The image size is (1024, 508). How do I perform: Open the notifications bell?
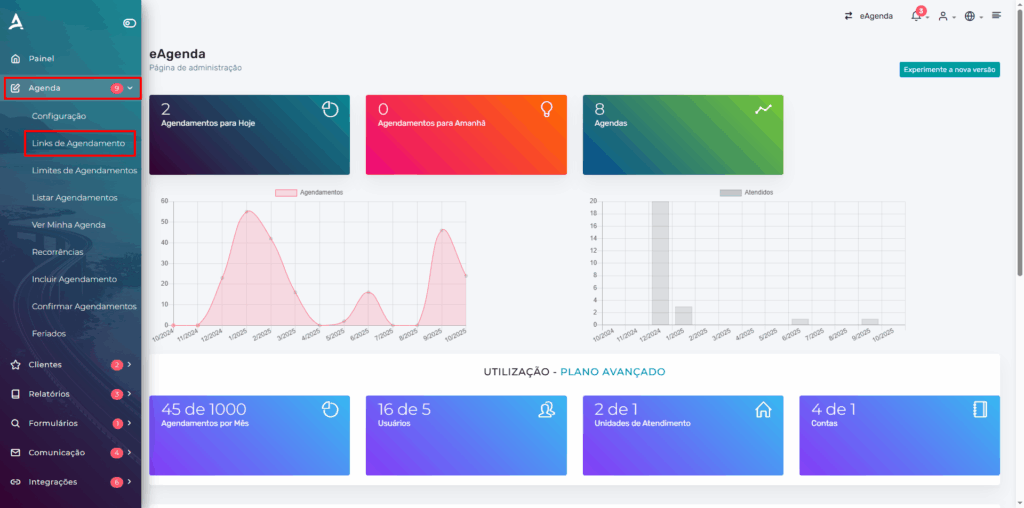tap(916, 16)
